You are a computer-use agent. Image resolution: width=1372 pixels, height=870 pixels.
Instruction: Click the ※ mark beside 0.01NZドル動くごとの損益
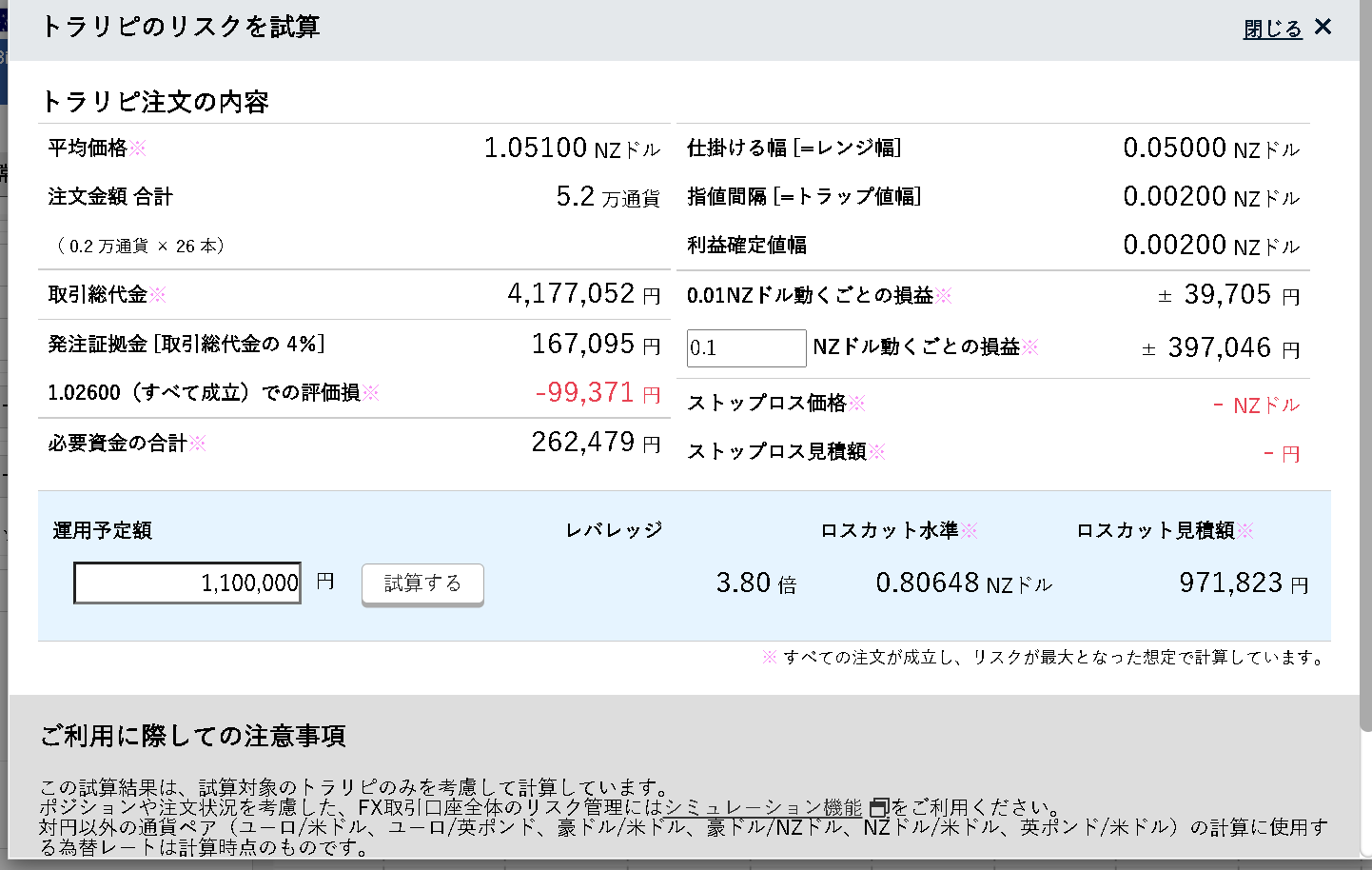point(943,296)
